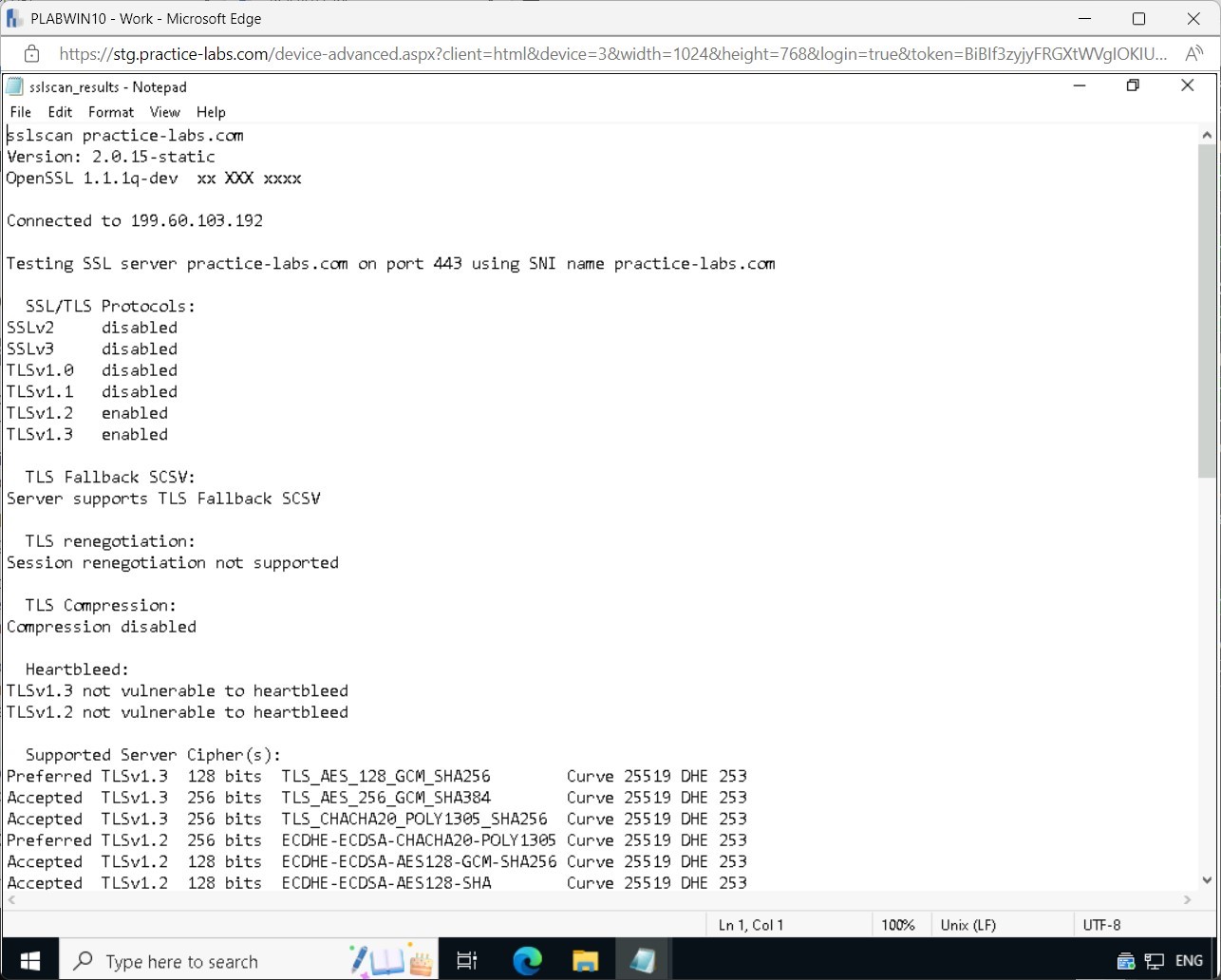Click the 'Connected to 199.60.103.192' line
Screen dimensions: 1221x980
135,220
